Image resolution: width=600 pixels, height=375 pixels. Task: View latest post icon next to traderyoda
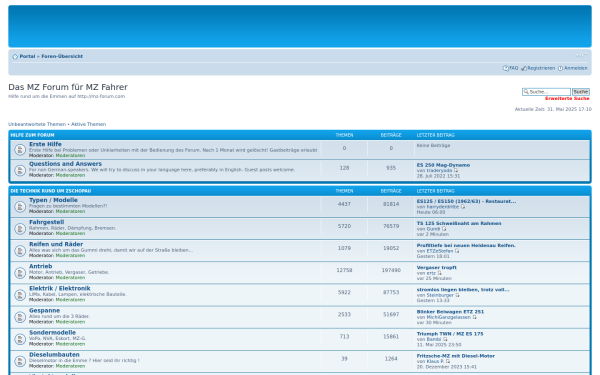coord(456,171)
